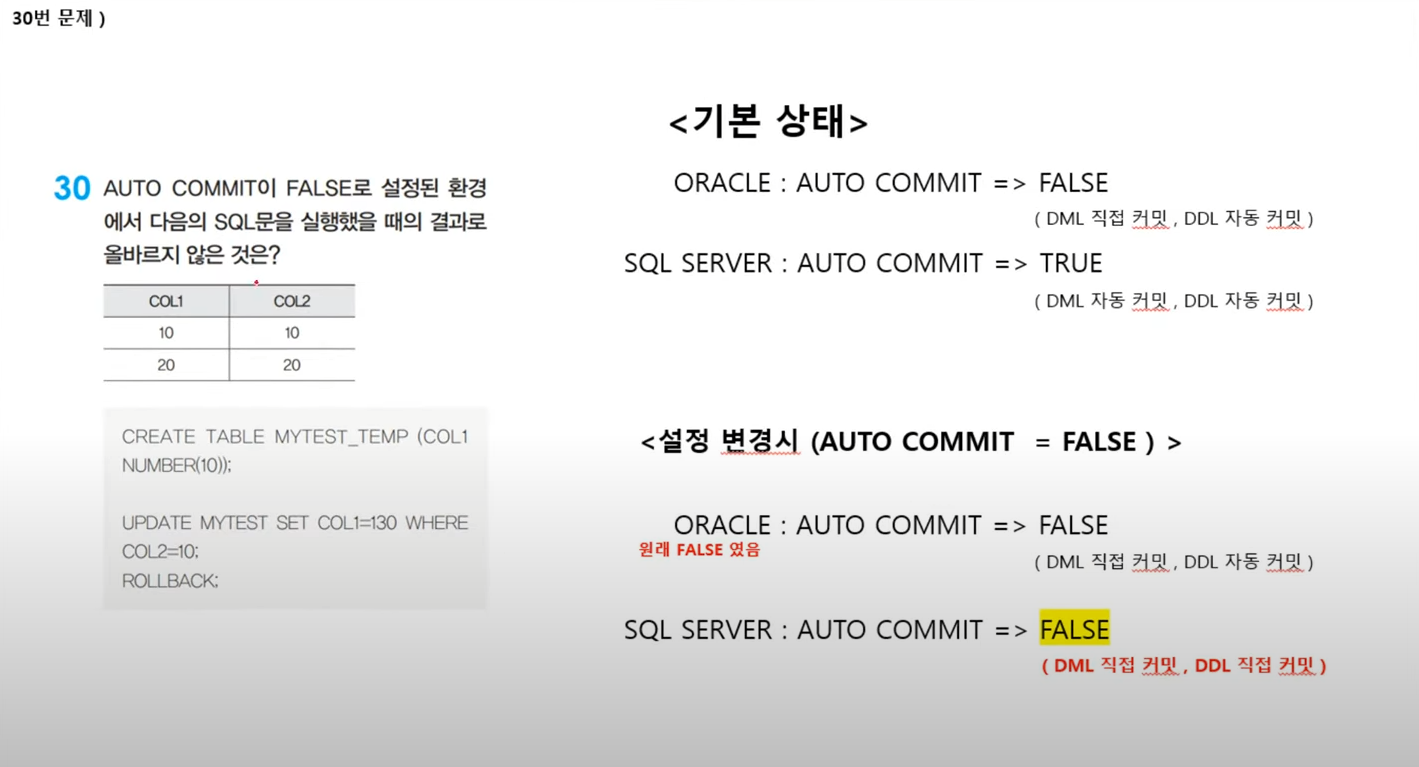1419x767 pixels.
Task: Click the 'CREATE TABLE MYTEST_TEMP' code line
Action: [295, 437]
